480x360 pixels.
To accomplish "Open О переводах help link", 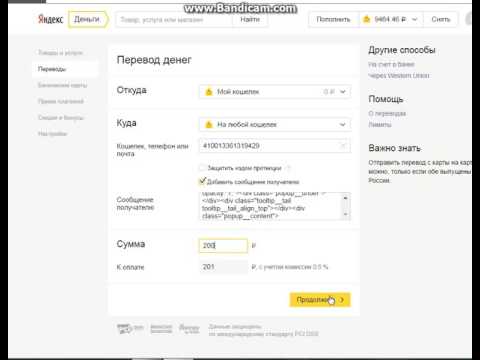I will 387,114.
